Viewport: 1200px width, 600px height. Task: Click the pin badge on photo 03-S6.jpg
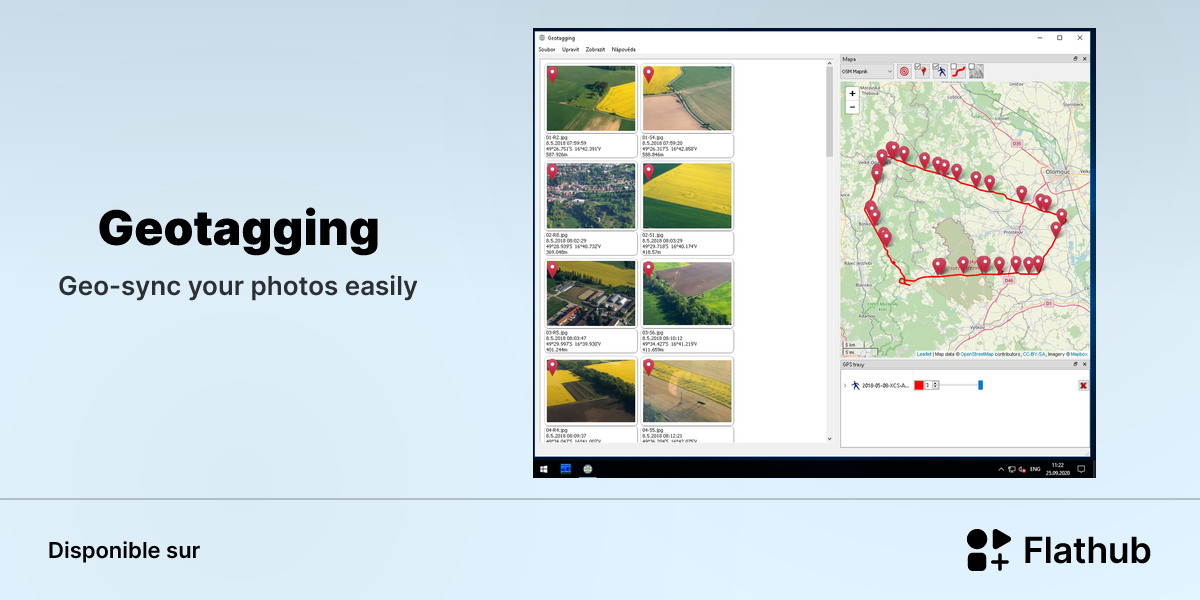(x=649, y=271)
